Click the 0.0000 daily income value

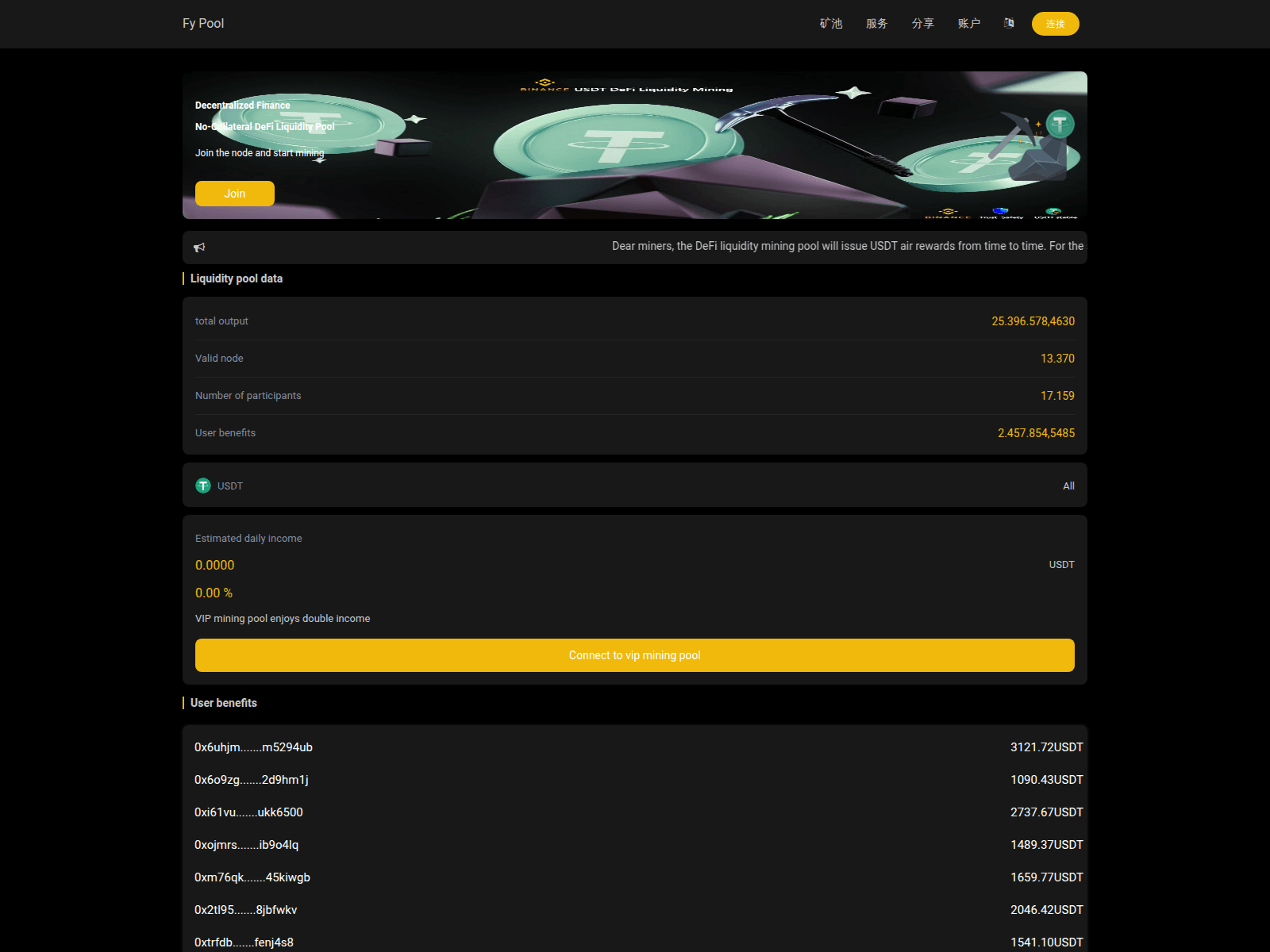(x=215, y=565)
